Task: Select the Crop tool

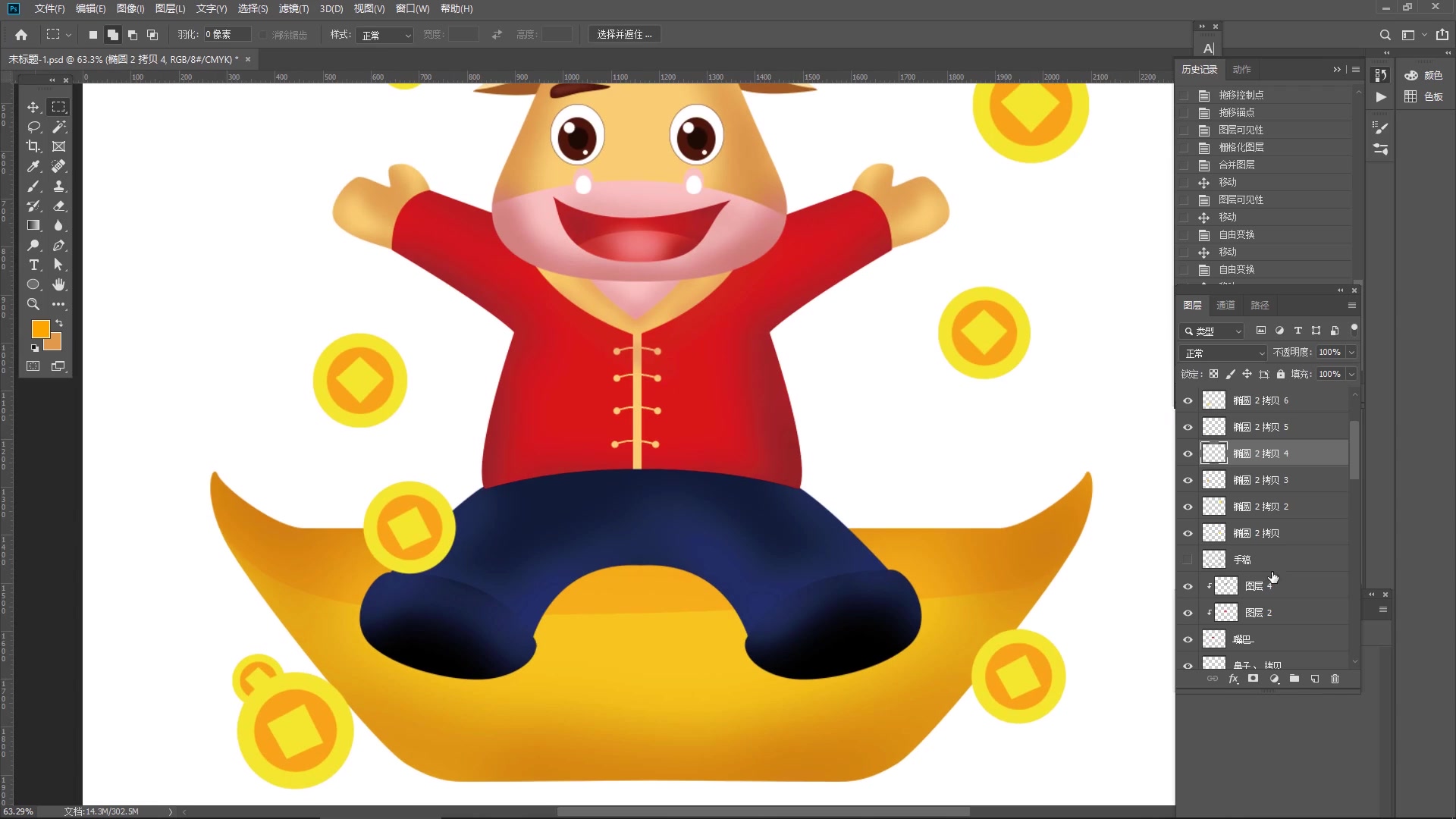Action: [33, 146]
